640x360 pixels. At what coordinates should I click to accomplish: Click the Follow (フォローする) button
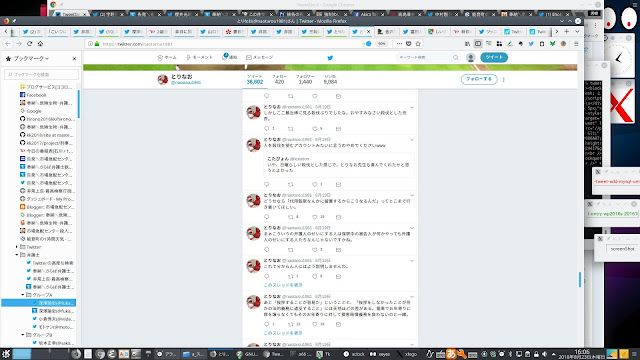[x=479, y=79]
